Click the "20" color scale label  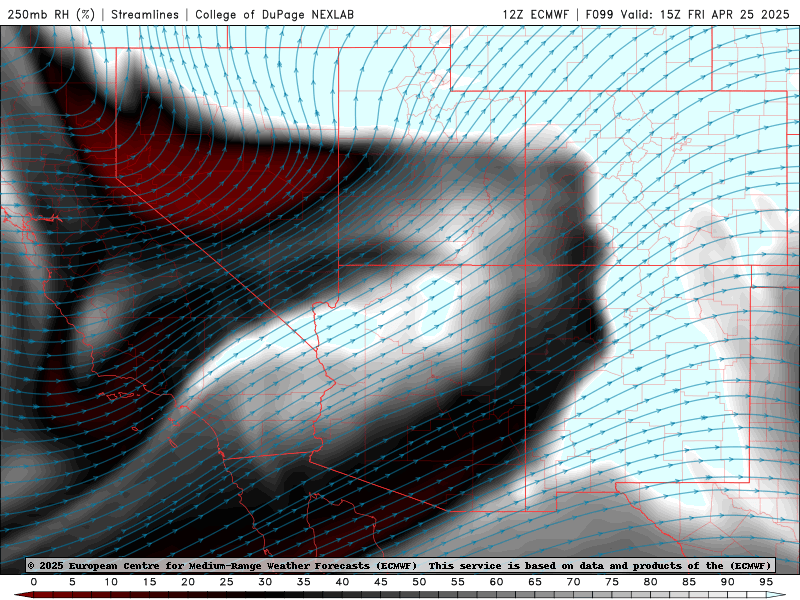(x=188, y=582)
